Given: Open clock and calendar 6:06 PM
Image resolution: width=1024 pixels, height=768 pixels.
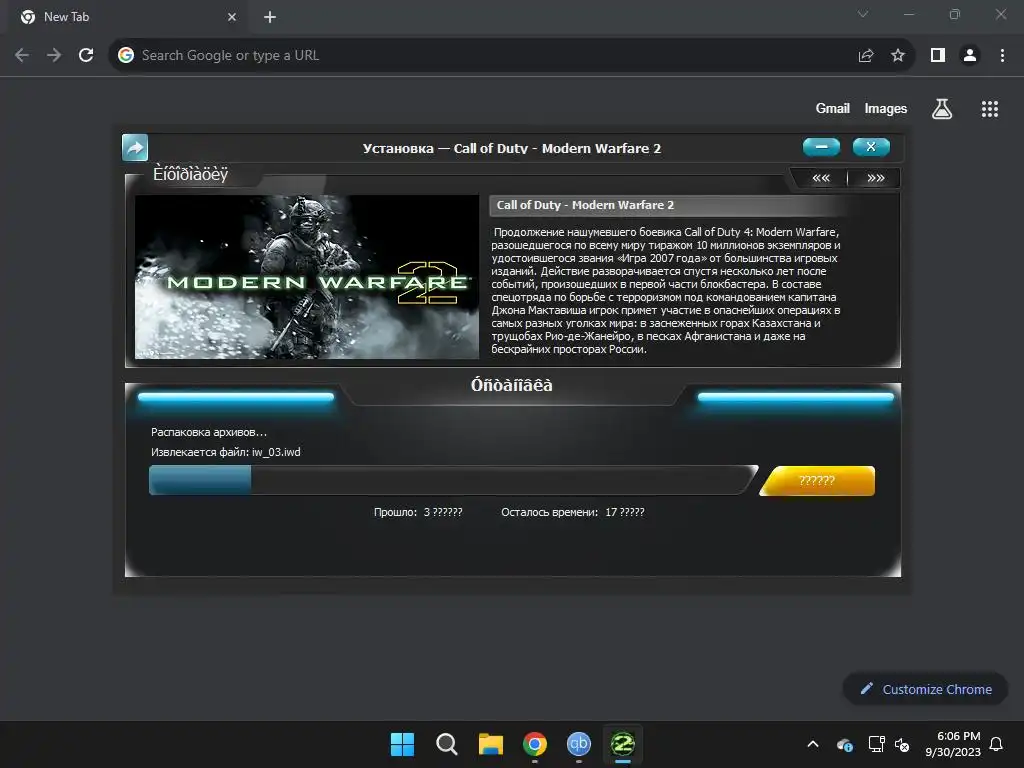Looking at the screenshot, I should pyautogui.click(x=953, y=744).
